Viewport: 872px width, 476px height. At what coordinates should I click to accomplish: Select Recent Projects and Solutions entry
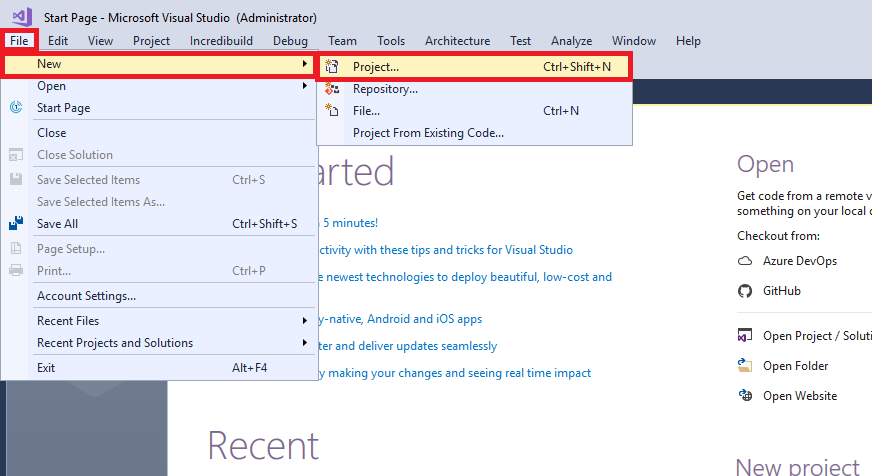159,343
